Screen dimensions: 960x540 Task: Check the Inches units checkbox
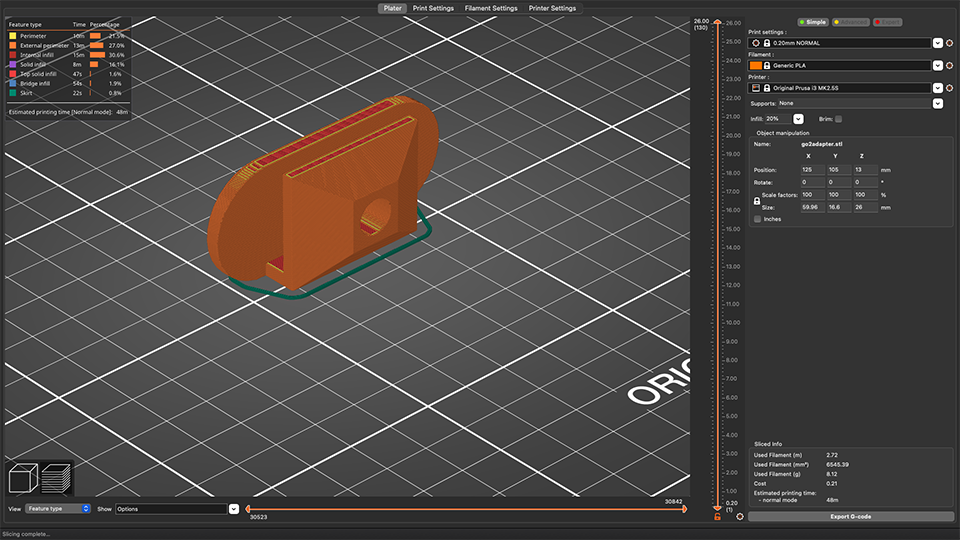(x=757, y=219)
